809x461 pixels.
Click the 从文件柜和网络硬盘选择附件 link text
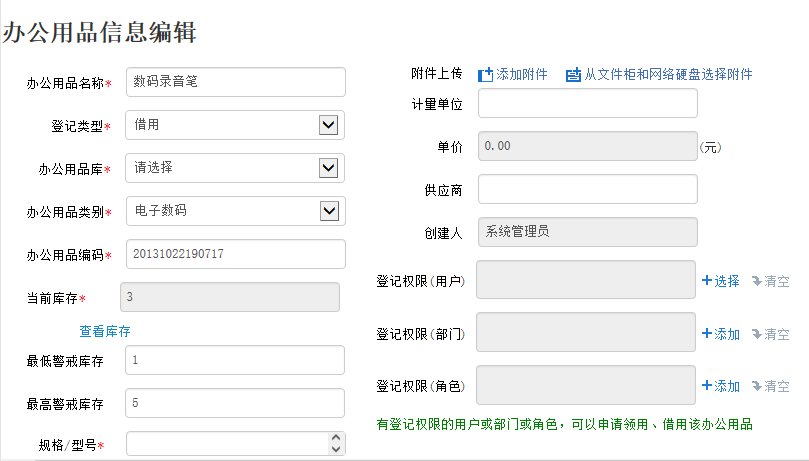[668, 74]
